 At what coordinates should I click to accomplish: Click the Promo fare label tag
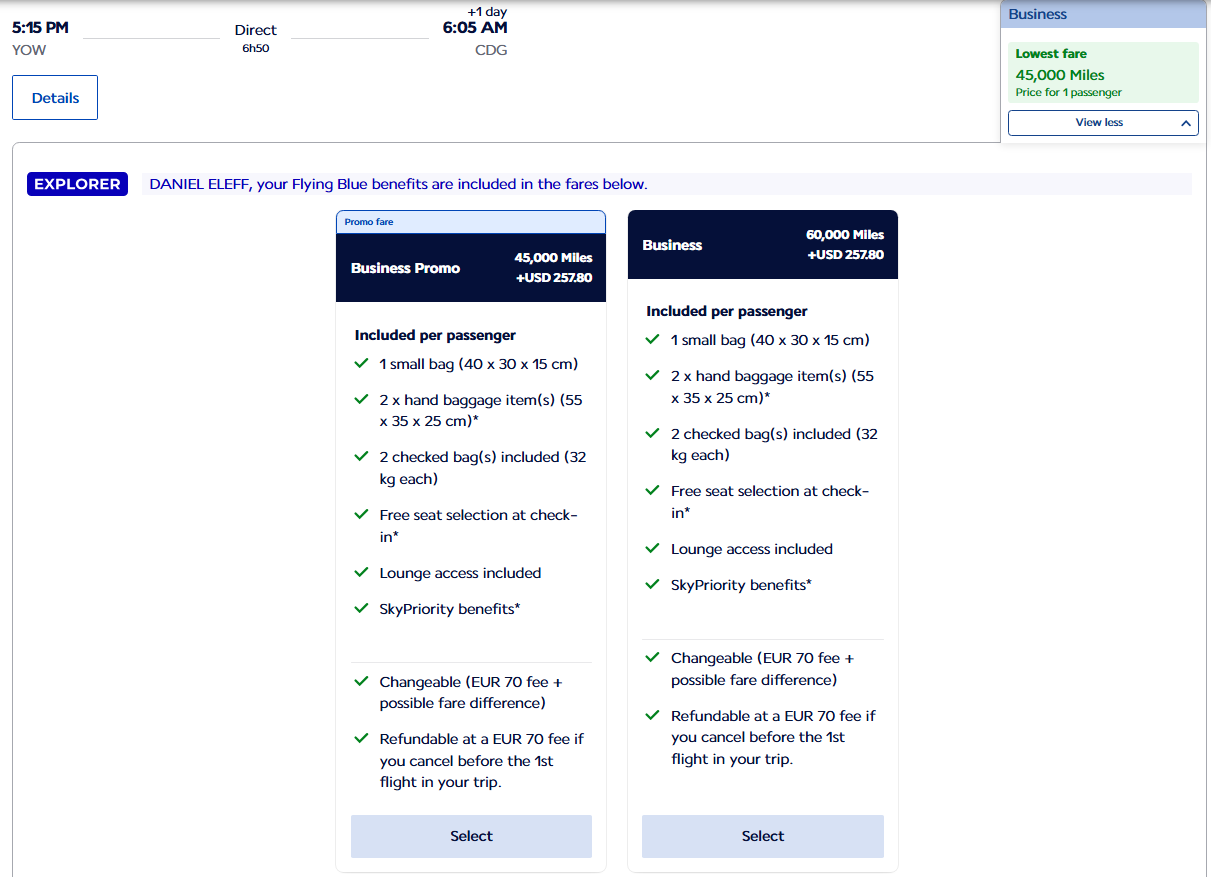(369, 222)
